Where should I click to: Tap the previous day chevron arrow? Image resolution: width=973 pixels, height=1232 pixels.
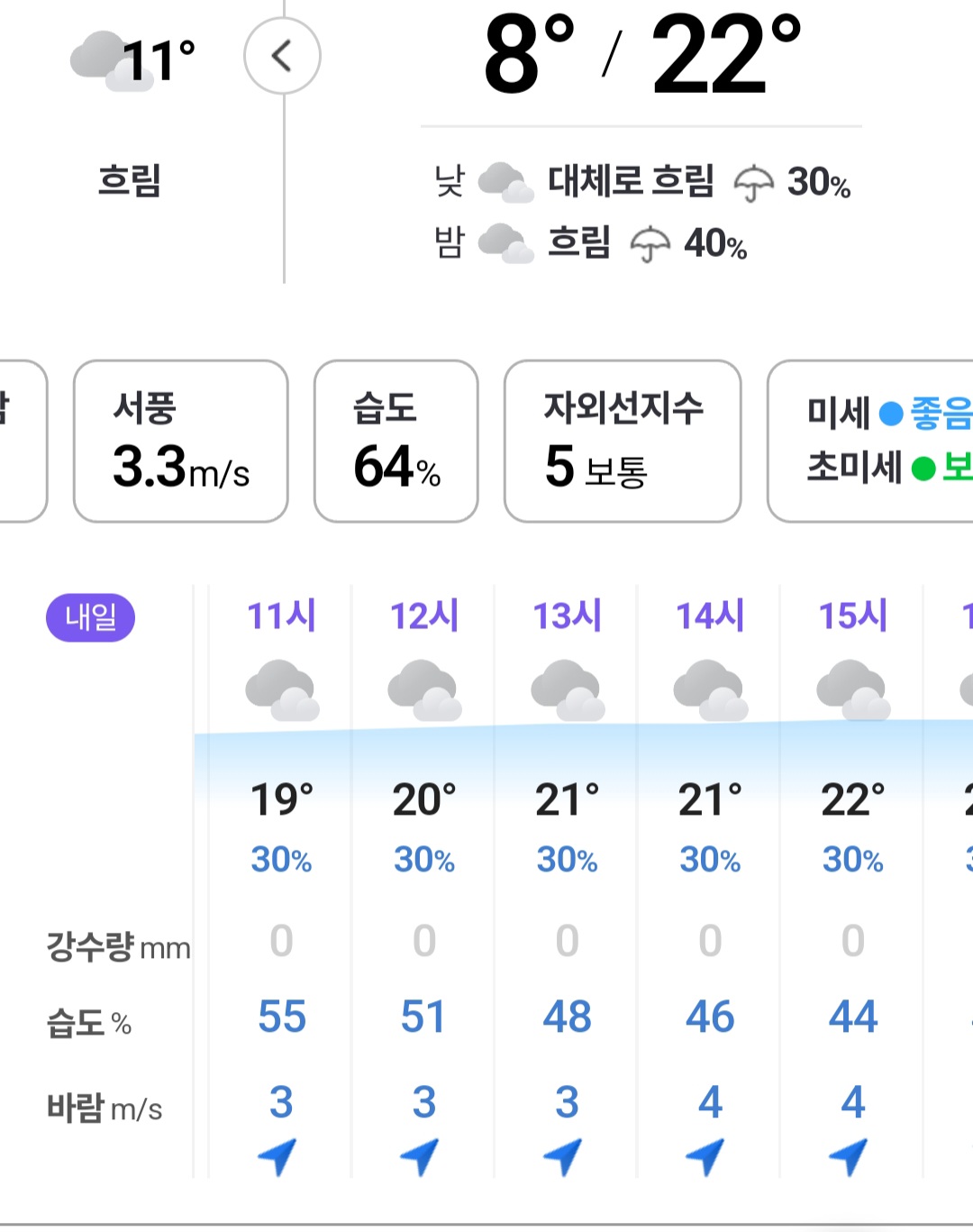282,56
